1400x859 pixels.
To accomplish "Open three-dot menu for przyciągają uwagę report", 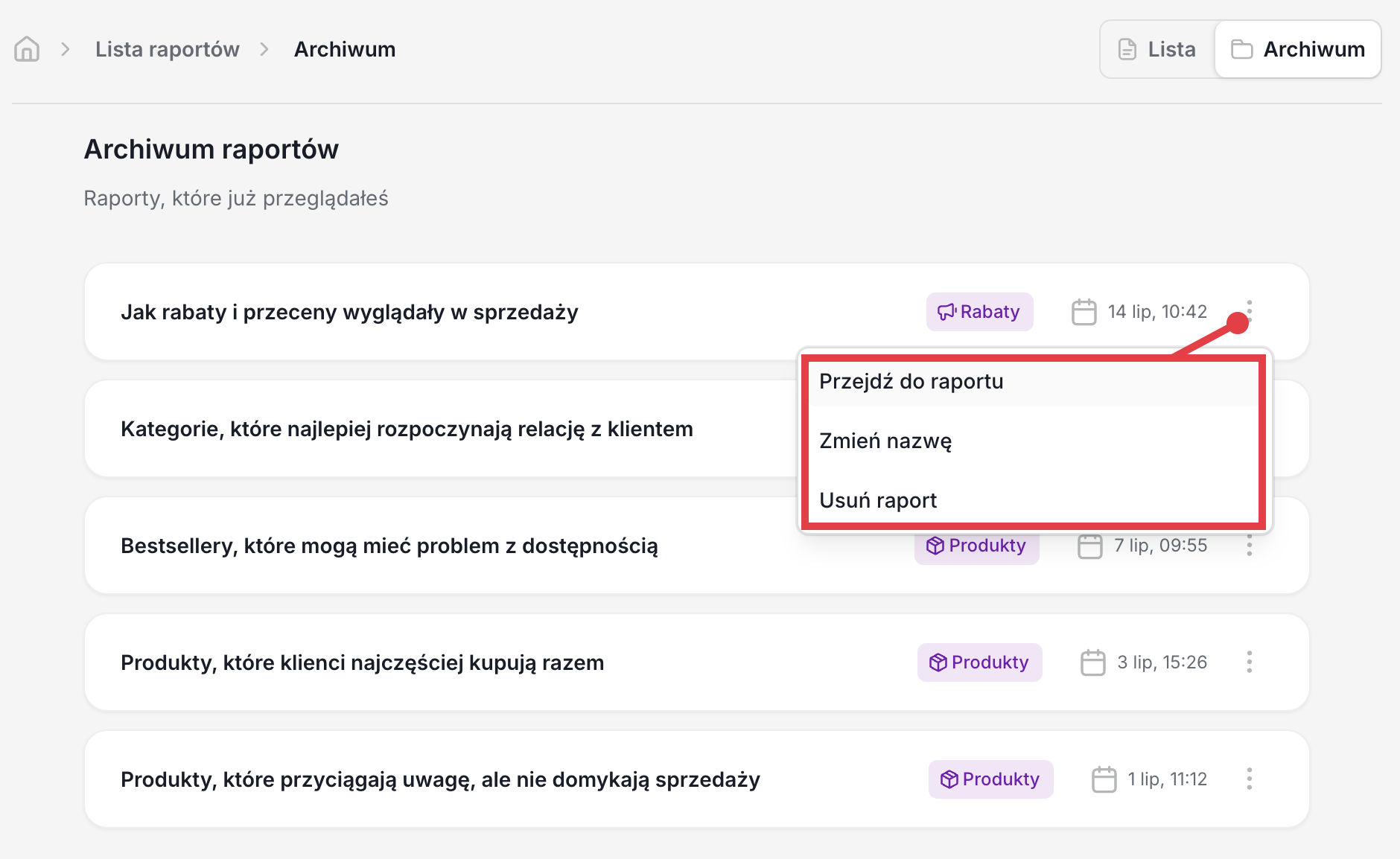I will [1250, 779].
